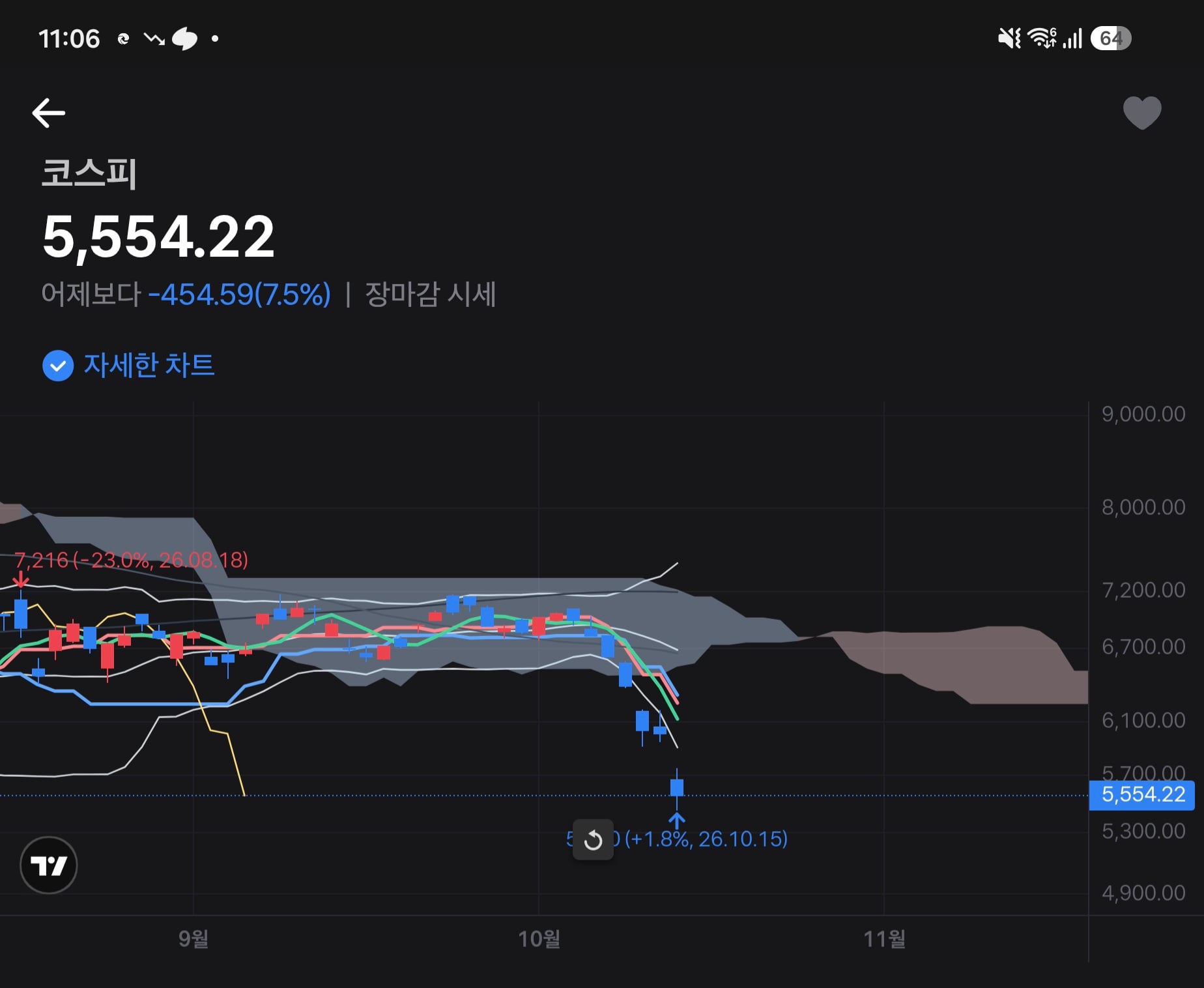The height and width of the screenshot is (988, 1204).
Task: Tap the muted sound status icon
Action: (1009, 38)
